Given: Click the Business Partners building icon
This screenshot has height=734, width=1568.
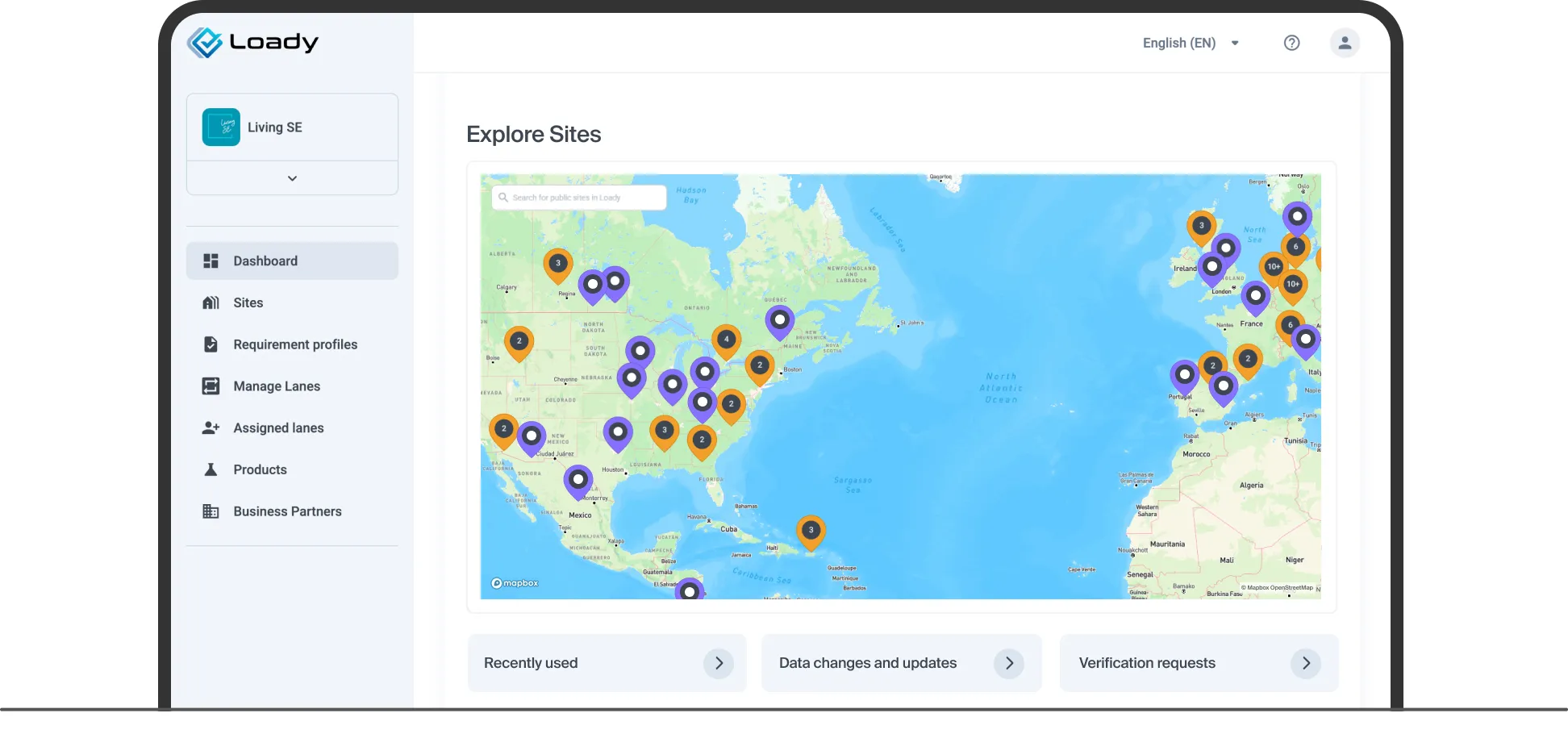Looking at the screenshot, I should pyautogui.click(x=211, y=511).
